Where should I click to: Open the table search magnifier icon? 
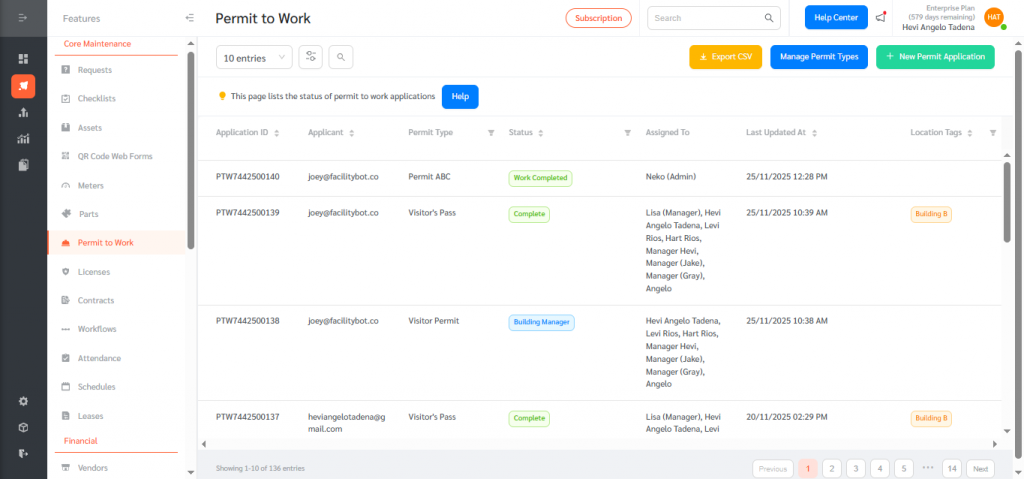(x=340, y=58)
